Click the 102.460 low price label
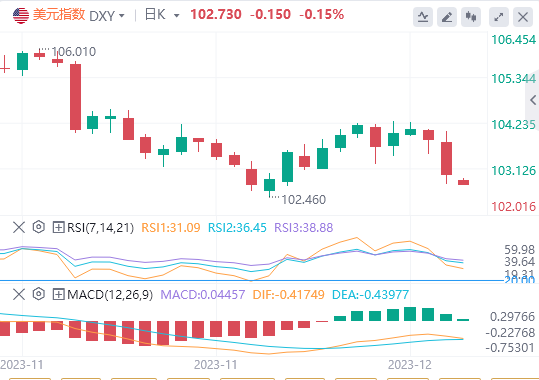 click(x=304, y=200)
